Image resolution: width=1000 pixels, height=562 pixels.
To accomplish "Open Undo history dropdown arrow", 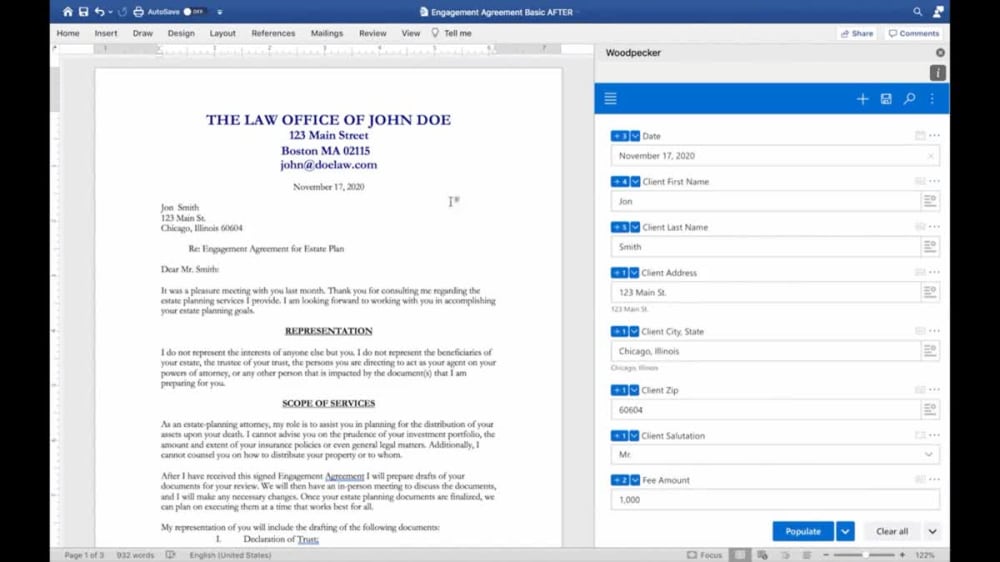I will click(x=110, y=11).
